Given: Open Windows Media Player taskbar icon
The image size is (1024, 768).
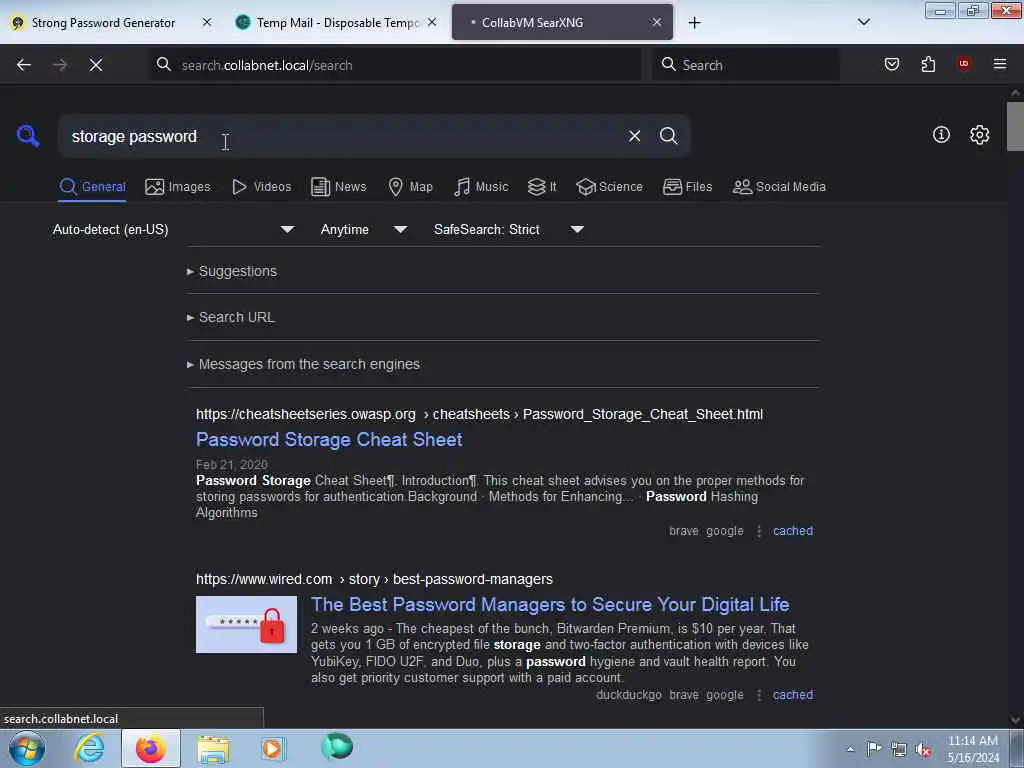Looking at the screenshot, I should click(x=273, y=748).
